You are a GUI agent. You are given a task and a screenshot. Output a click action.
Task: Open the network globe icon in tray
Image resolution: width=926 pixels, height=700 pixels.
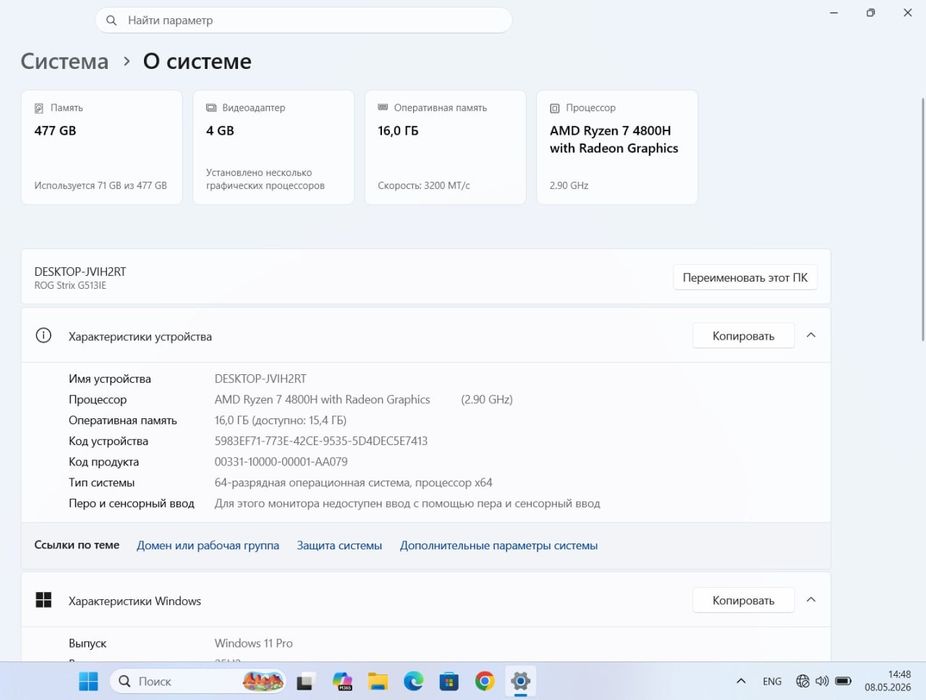coord(802,681)
